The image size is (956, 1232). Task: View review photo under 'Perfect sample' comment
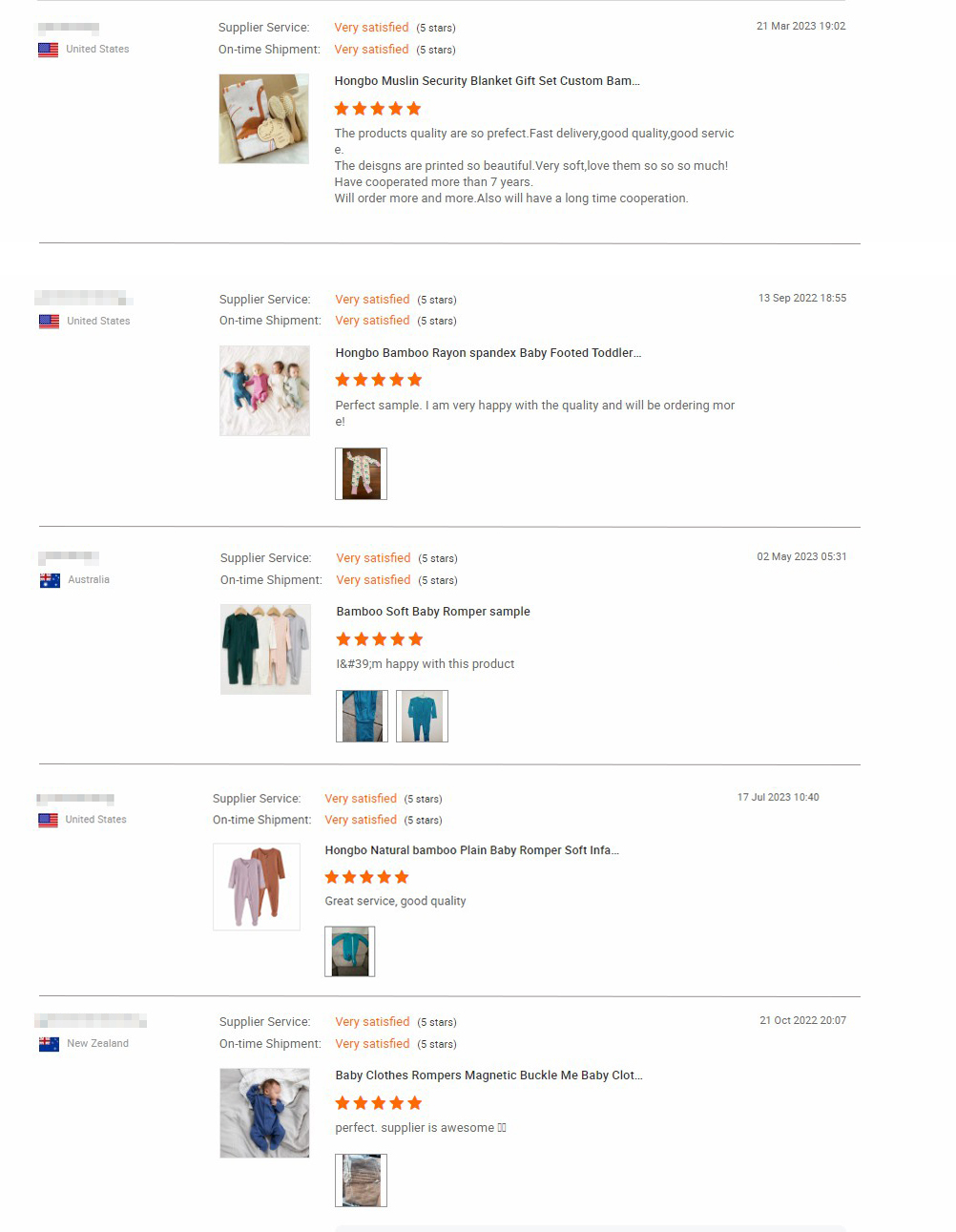click(x=361, y=473)
